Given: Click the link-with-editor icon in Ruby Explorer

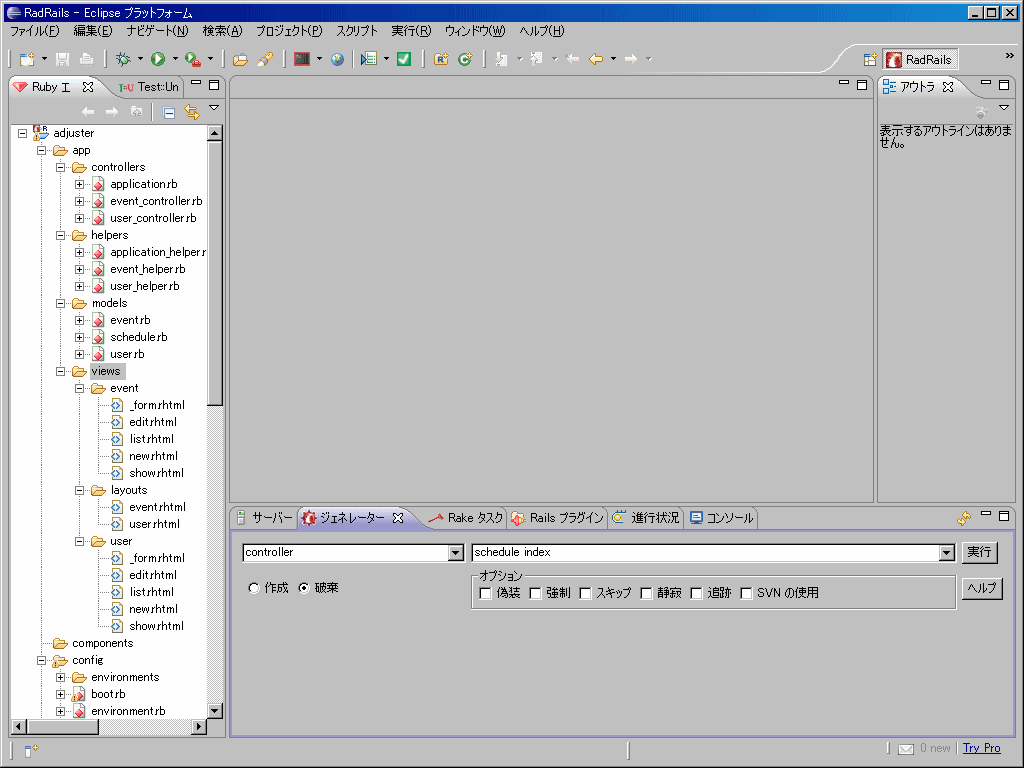Looking at the screenshot, I should (x=192, y=112).
